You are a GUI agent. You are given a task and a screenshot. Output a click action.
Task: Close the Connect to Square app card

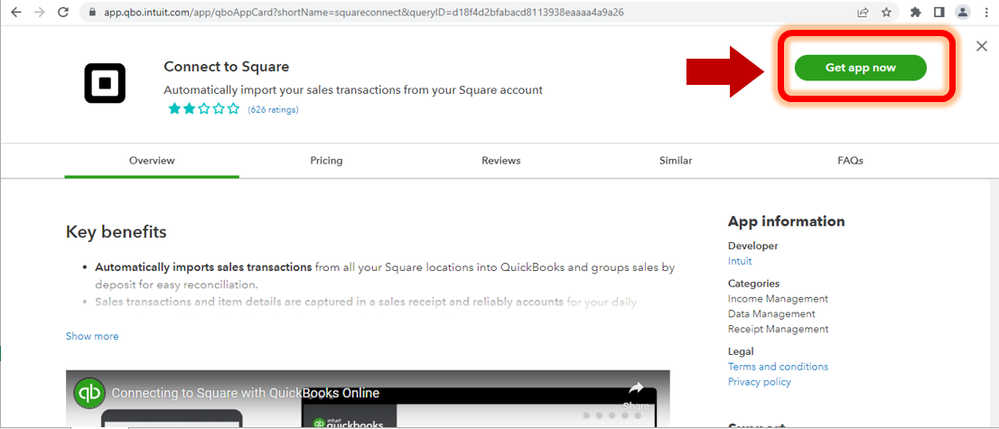click(982, 46)
